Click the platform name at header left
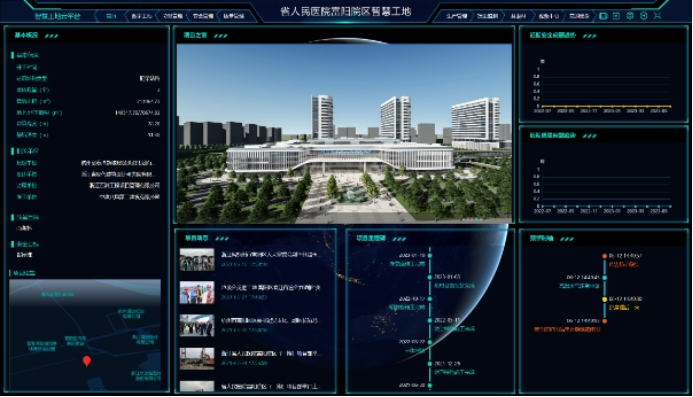693x397 pixels. coord(57,16)
